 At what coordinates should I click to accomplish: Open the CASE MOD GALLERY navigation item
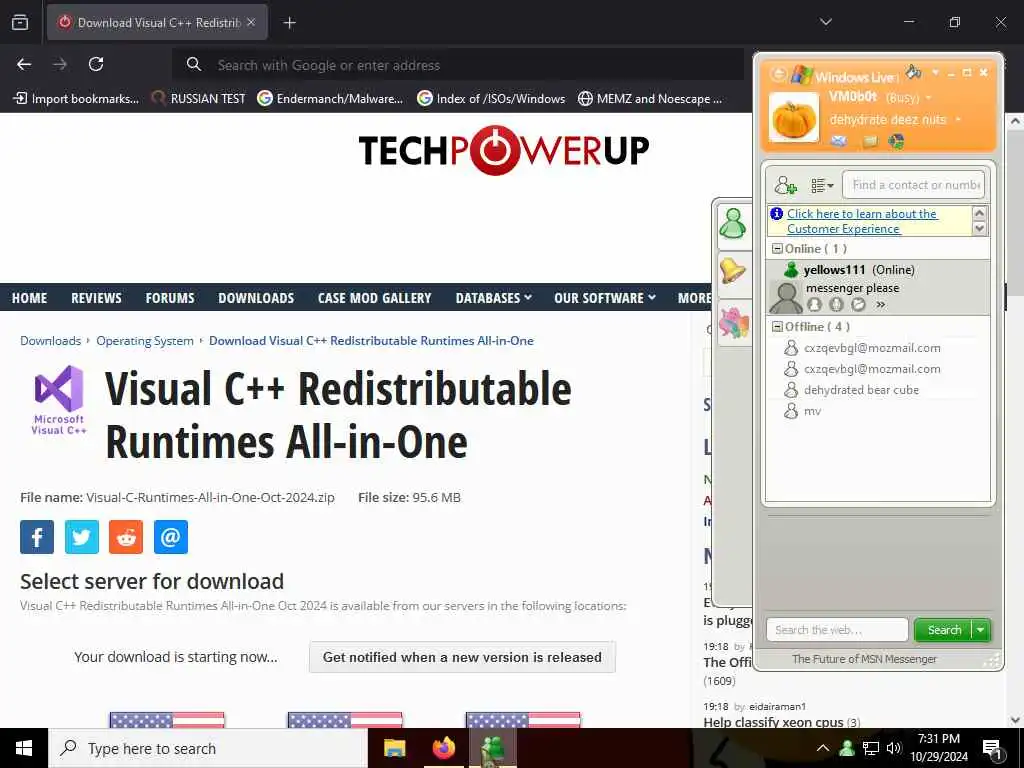(375, 298)
